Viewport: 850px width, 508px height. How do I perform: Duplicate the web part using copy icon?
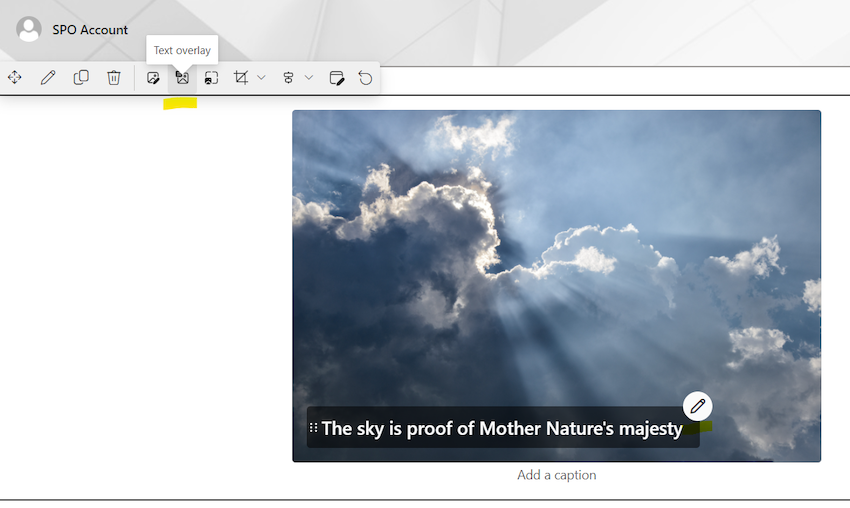pos(81,78)
